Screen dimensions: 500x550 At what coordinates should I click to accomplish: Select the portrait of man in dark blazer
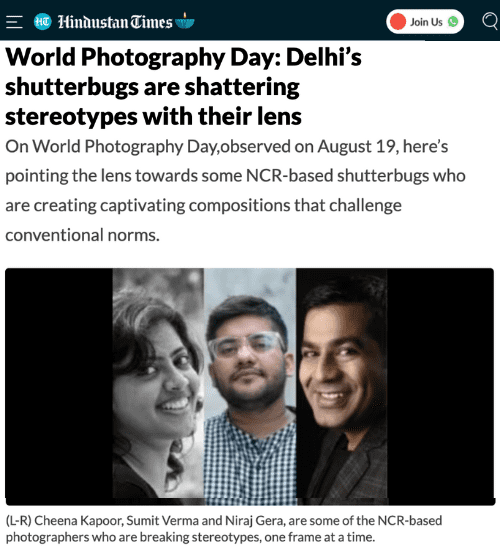[342, 384]
